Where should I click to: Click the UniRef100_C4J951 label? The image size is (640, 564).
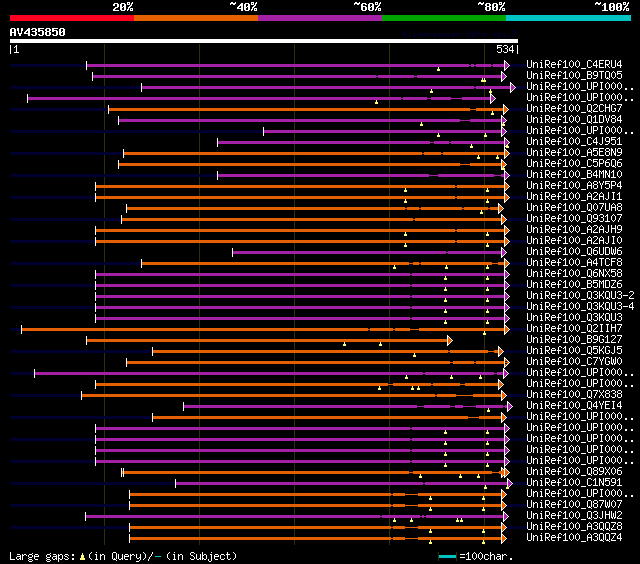tap(574, 142)
